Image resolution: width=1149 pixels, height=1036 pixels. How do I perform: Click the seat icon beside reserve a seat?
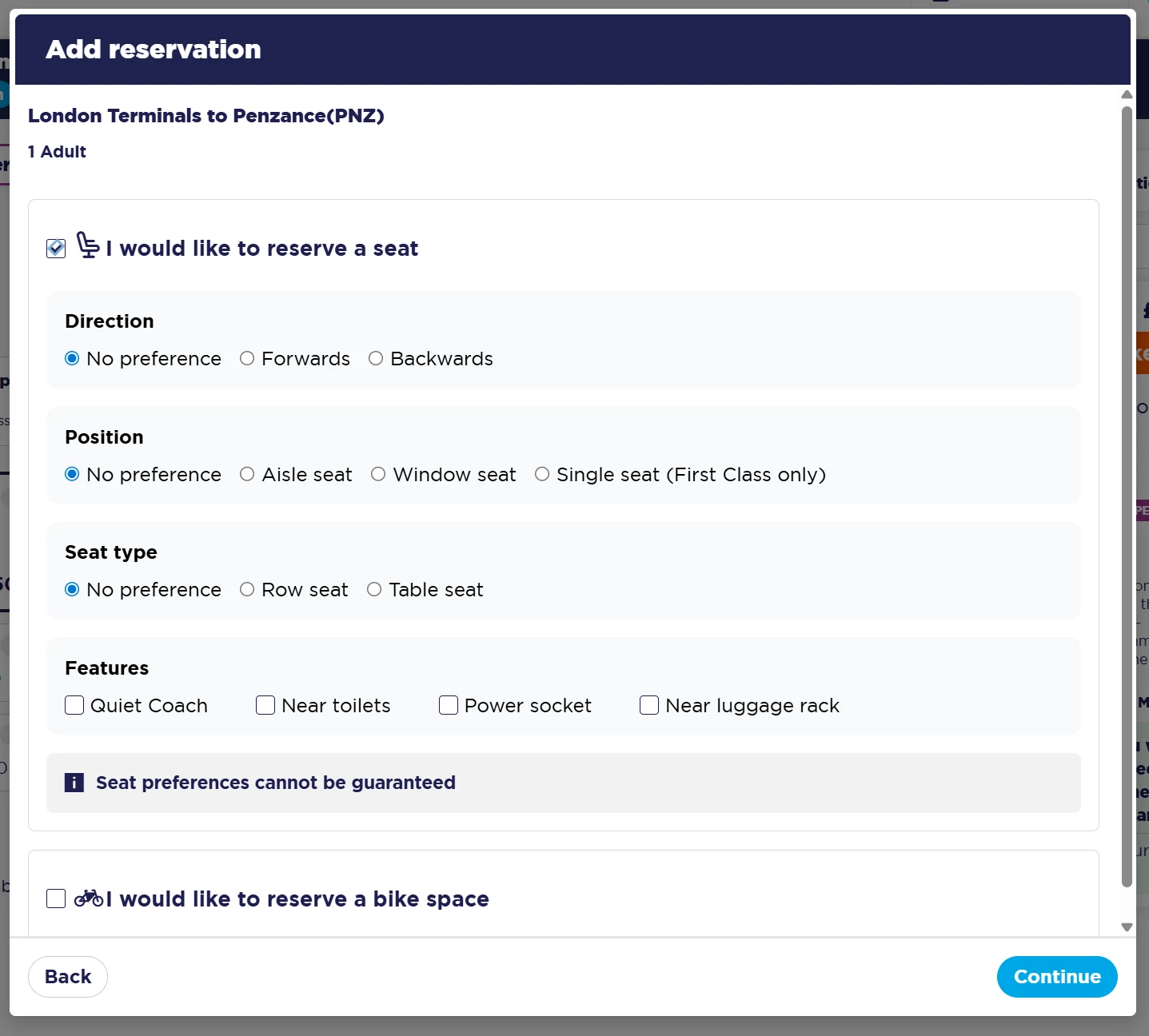click(88, 245)
